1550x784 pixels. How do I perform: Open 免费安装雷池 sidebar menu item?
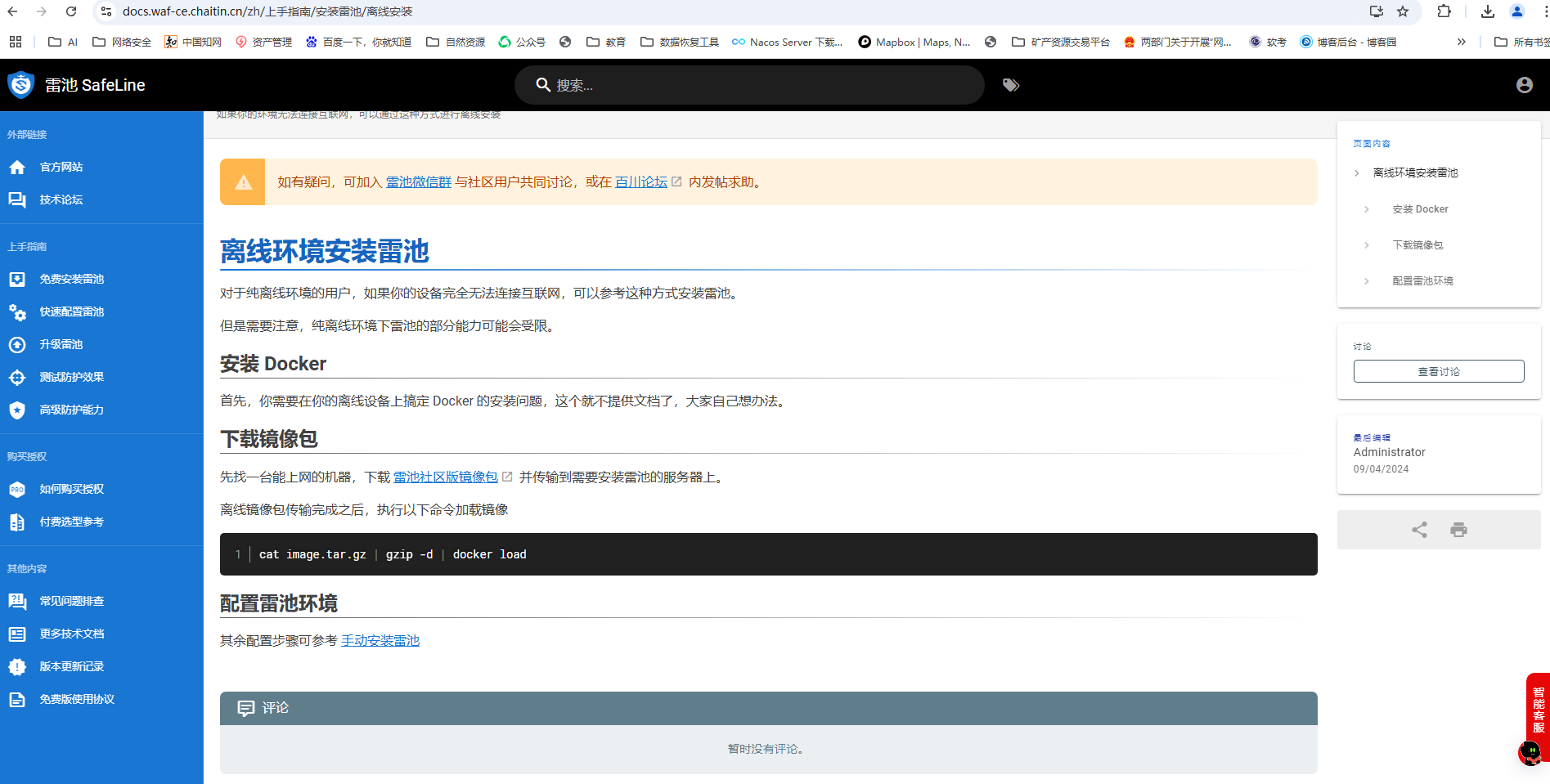point(101,280)
